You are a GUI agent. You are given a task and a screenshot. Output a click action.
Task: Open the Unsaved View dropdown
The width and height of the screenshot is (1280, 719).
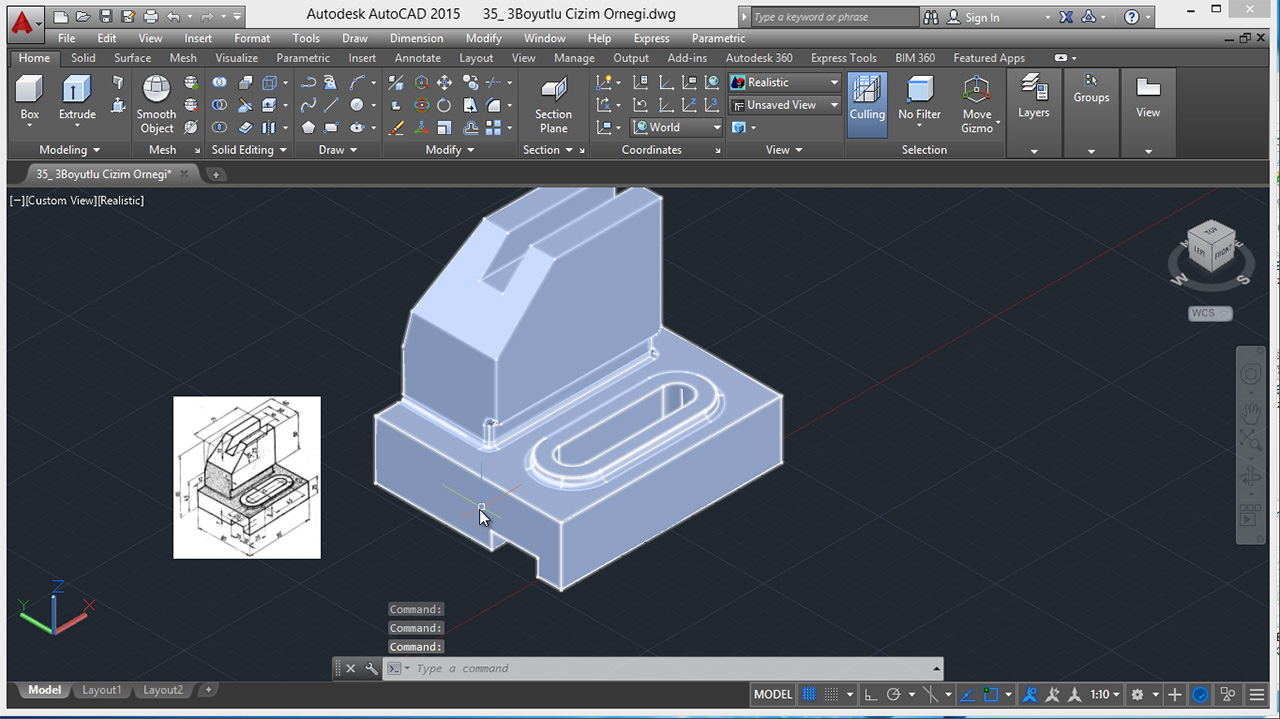[x=833, y=105]
